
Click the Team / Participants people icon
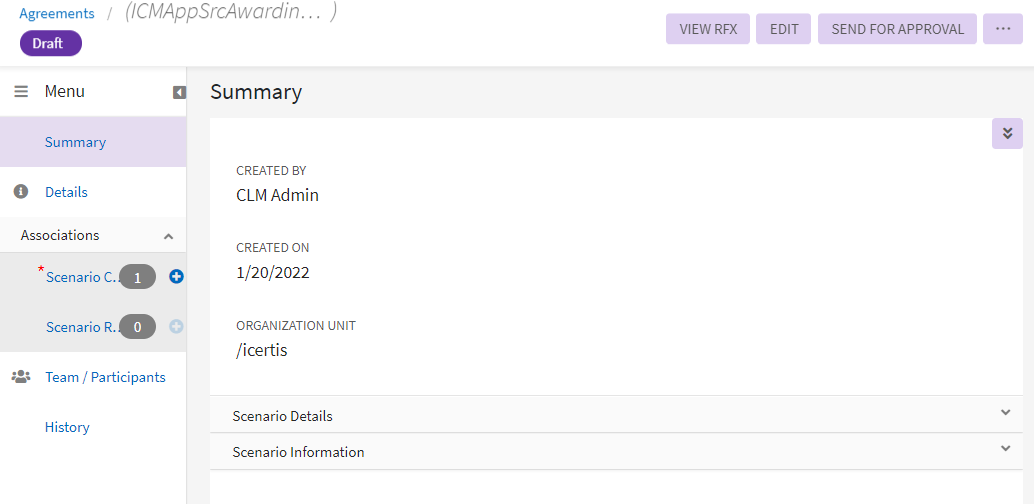21,377
